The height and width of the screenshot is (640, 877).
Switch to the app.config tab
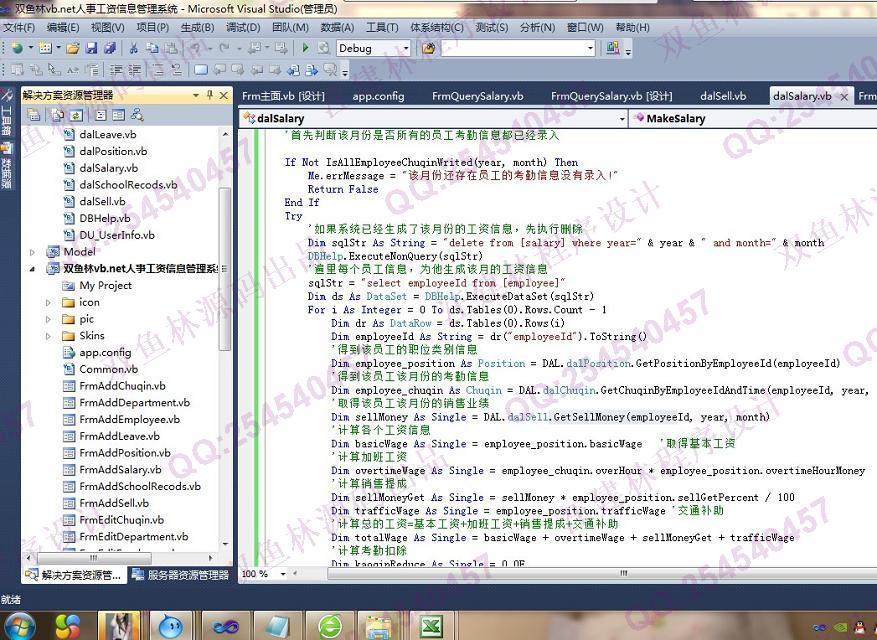(x=378, y=96)
